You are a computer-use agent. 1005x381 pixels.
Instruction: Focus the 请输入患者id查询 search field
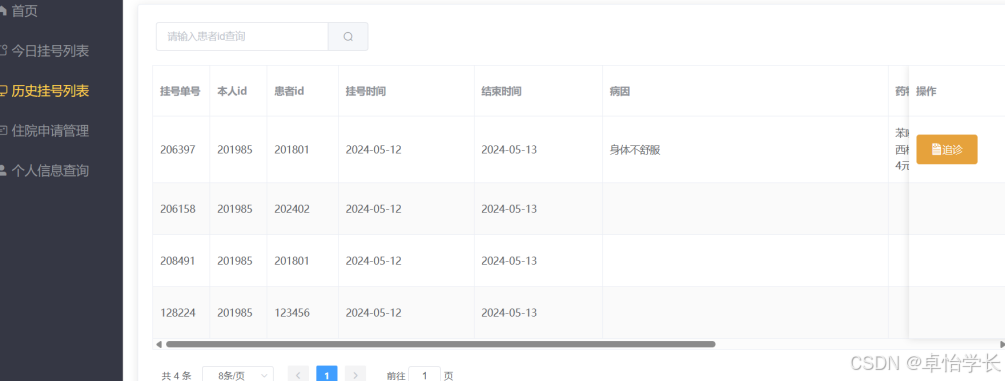[x=242, y=37]
